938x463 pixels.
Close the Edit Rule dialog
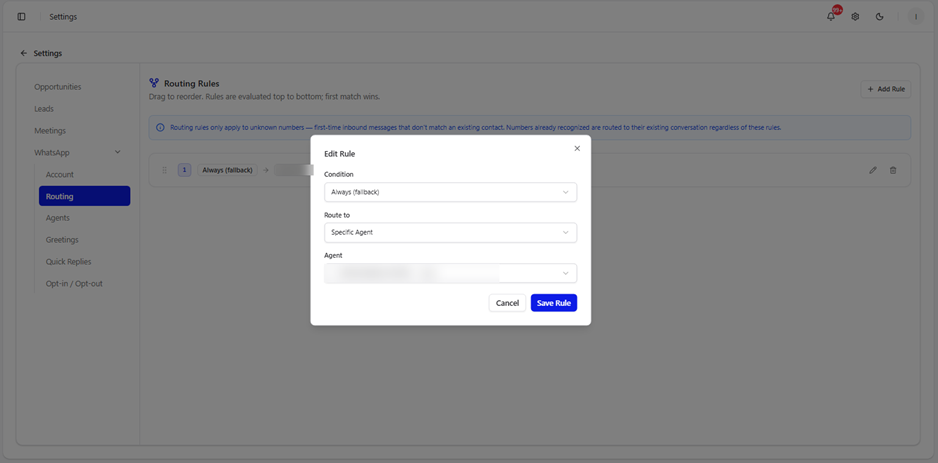pyautogui.click(x=577, y=148)
